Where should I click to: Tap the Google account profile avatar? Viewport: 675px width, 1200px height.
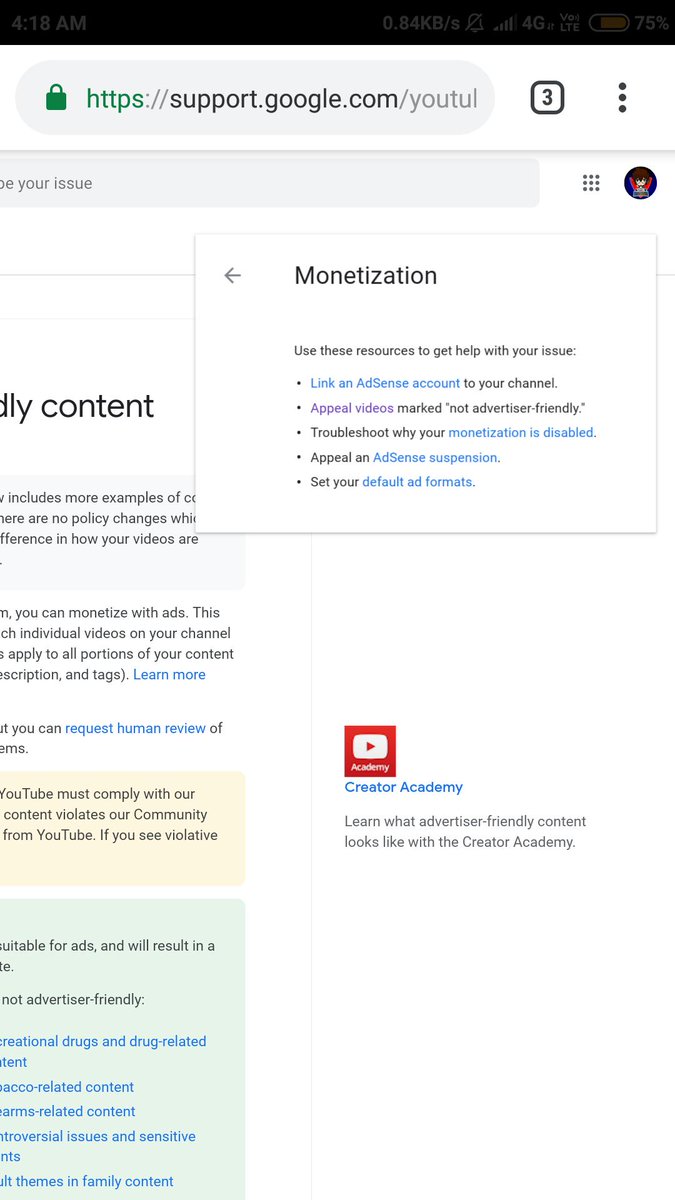(640, 183)
